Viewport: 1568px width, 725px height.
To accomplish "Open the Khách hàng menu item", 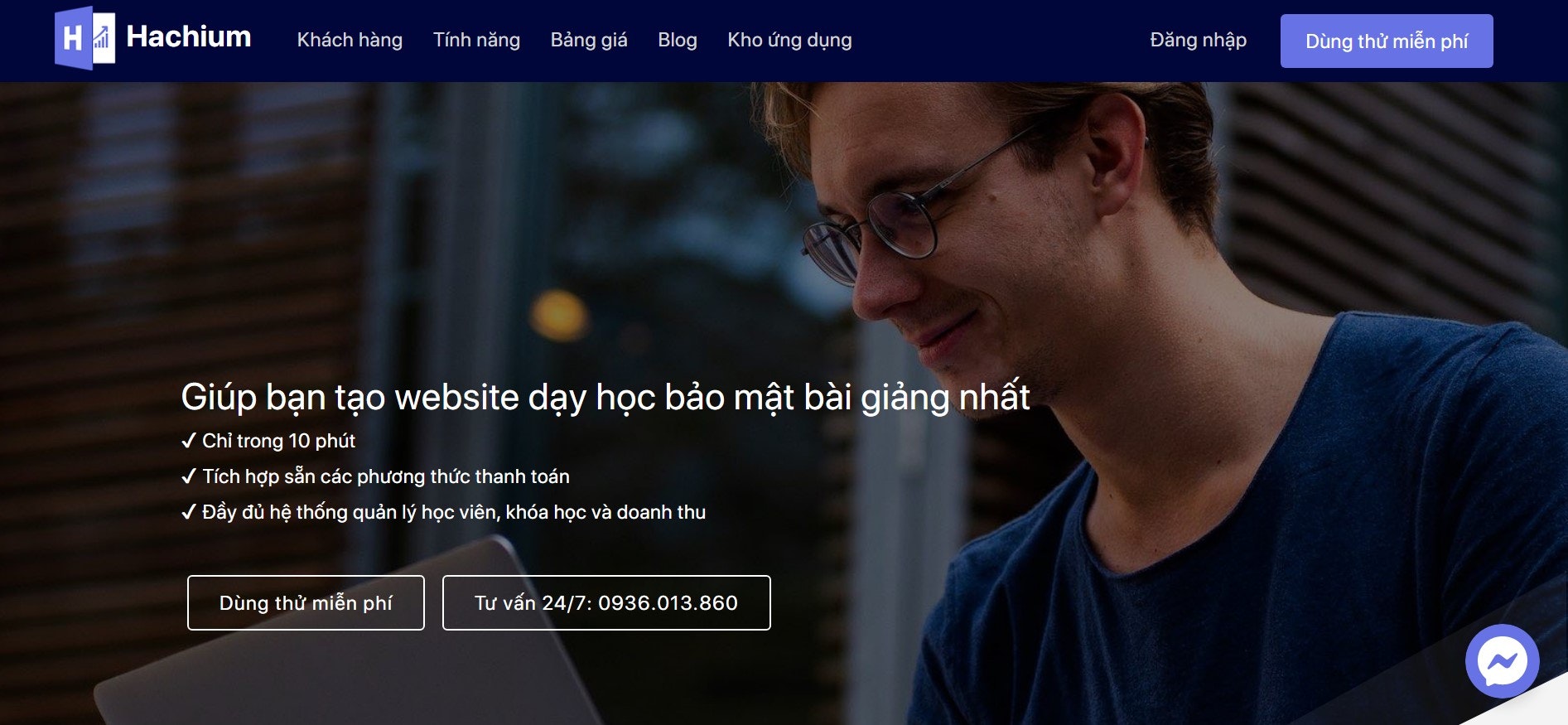I will (350, 40).
